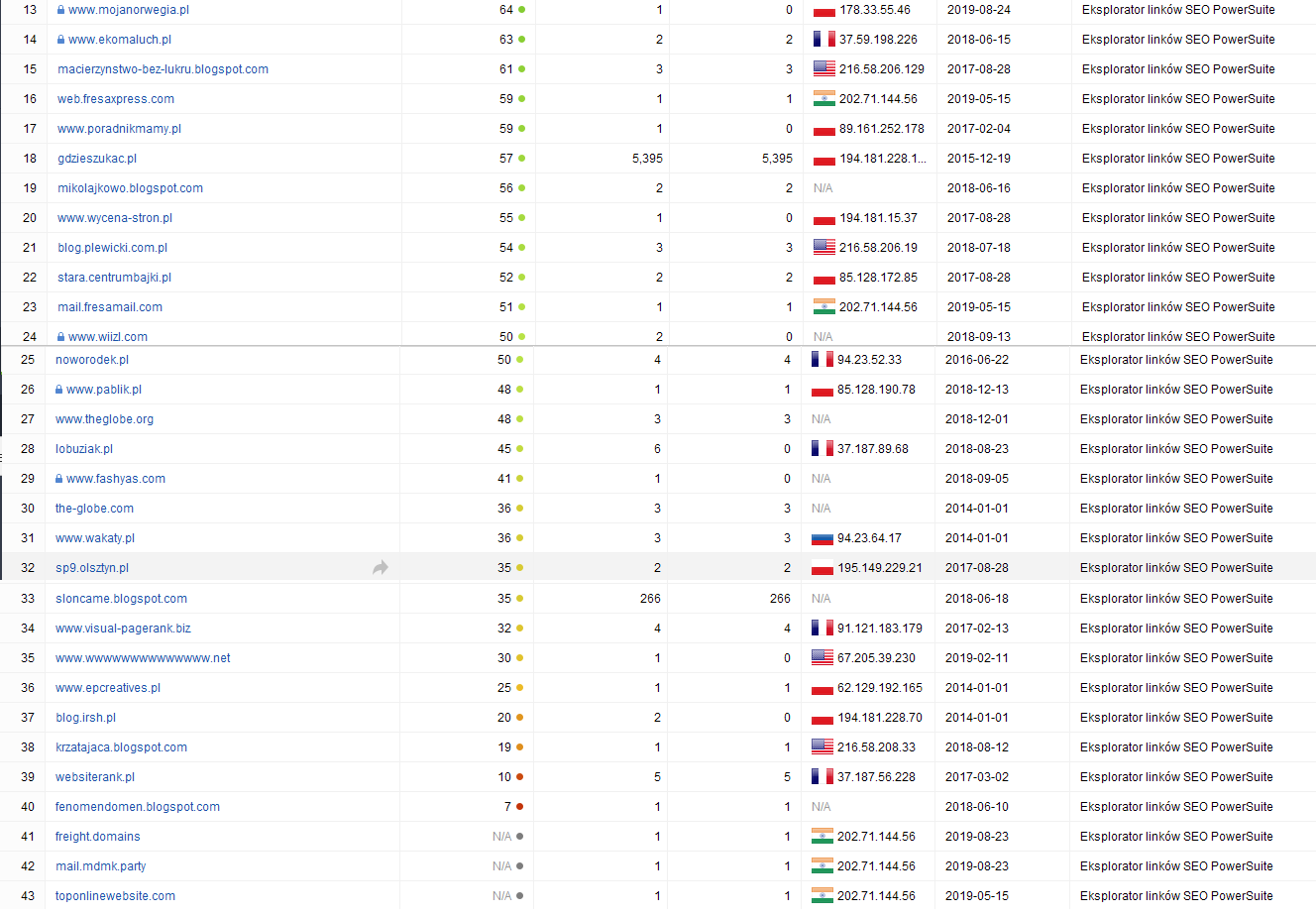The height and width of the screenshot is (916, 1316).
Task: Open the lobuziak.pl domain link
Action: pyautogui.click(x=84, y=449)
